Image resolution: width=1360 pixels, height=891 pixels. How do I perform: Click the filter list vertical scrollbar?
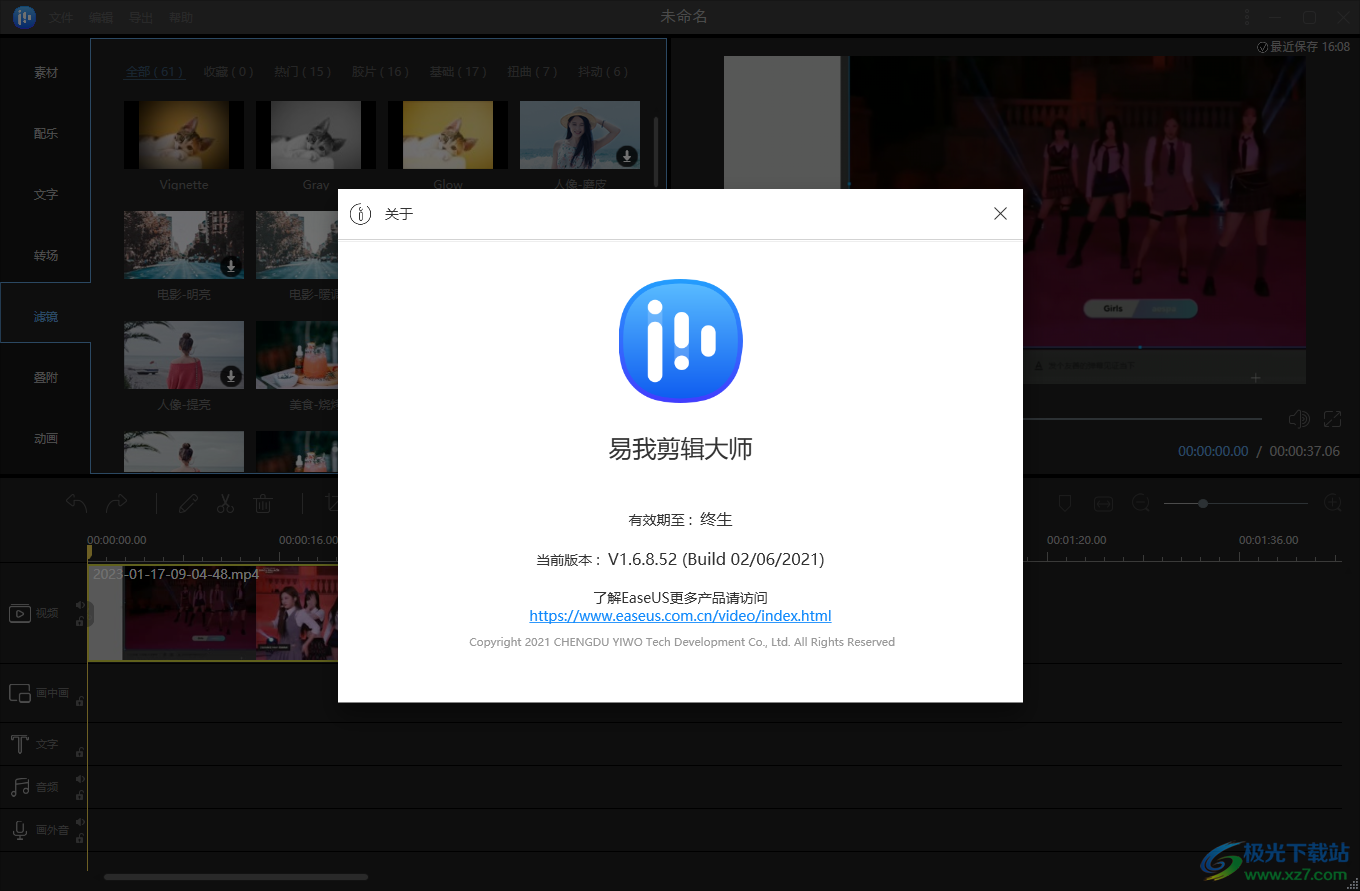tap(656, 151)
